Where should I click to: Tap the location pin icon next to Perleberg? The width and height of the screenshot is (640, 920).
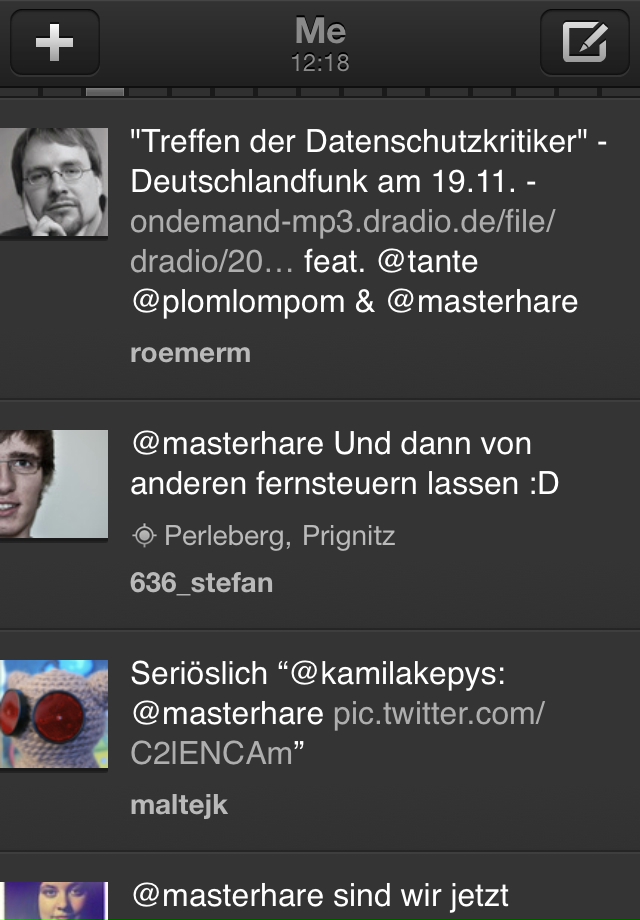tap(144, 536)
